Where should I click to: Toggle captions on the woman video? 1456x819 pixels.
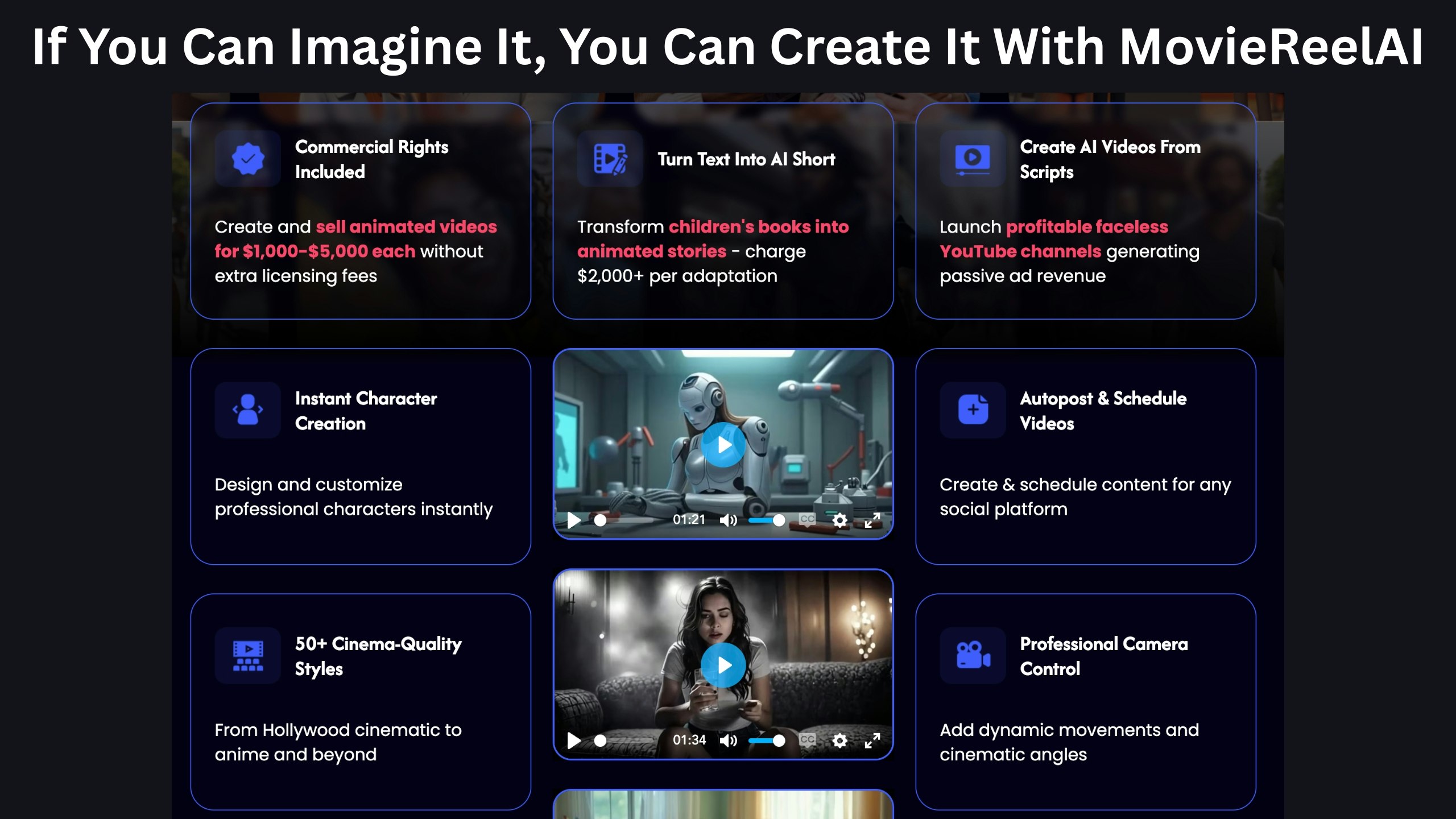(x=807, y=740)
